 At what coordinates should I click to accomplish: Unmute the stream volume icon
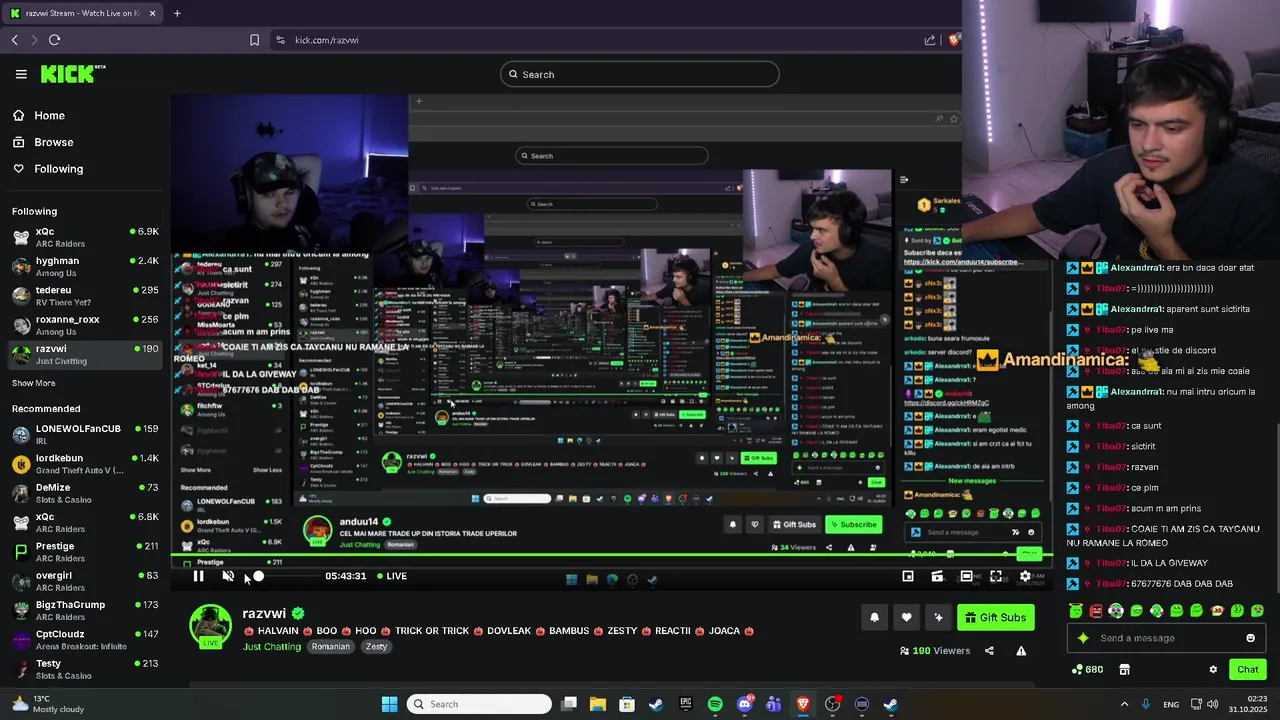coord(228,576)
